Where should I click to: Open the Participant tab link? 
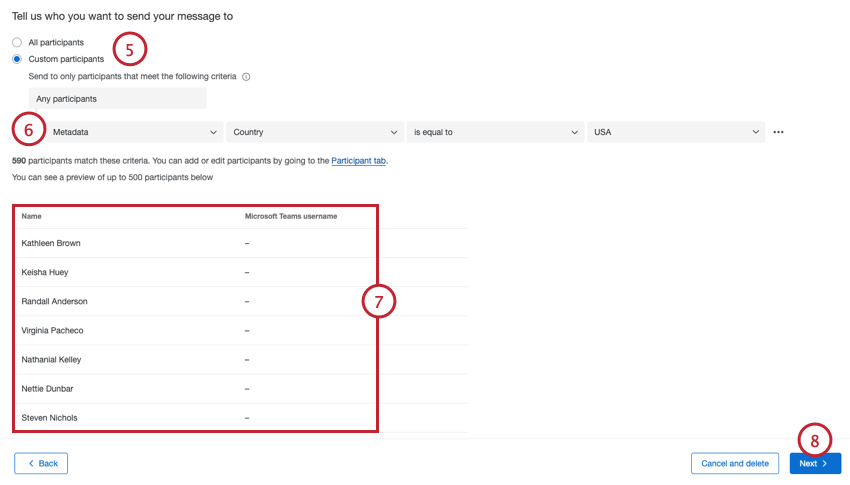click(358, 160)
